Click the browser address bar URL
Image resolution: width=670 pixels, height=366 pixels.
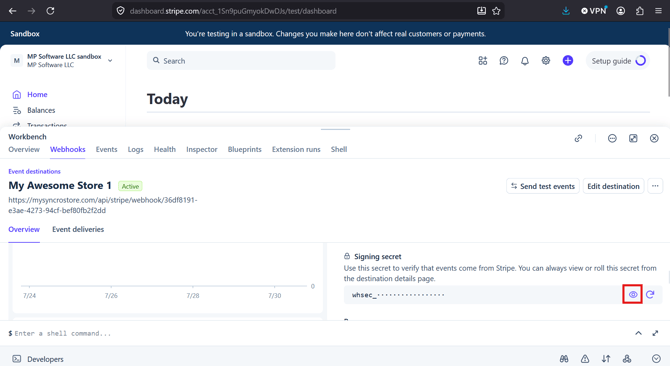pyautogui.click(x=233, y=11)
